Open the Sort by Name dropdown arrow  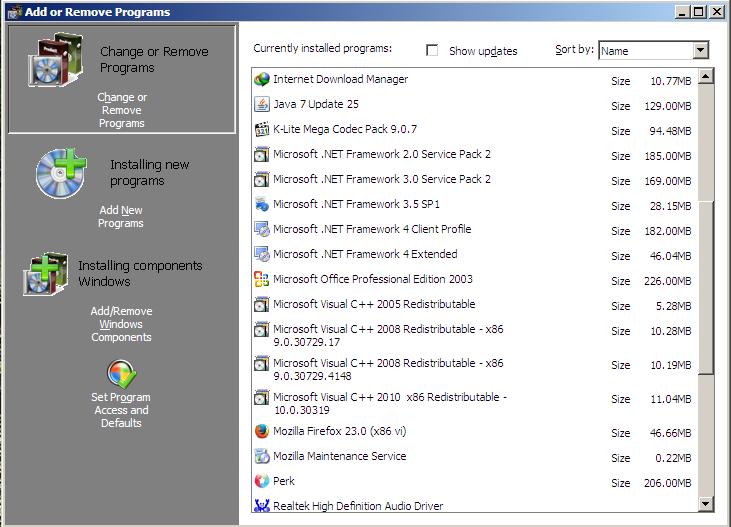[700, 50]
